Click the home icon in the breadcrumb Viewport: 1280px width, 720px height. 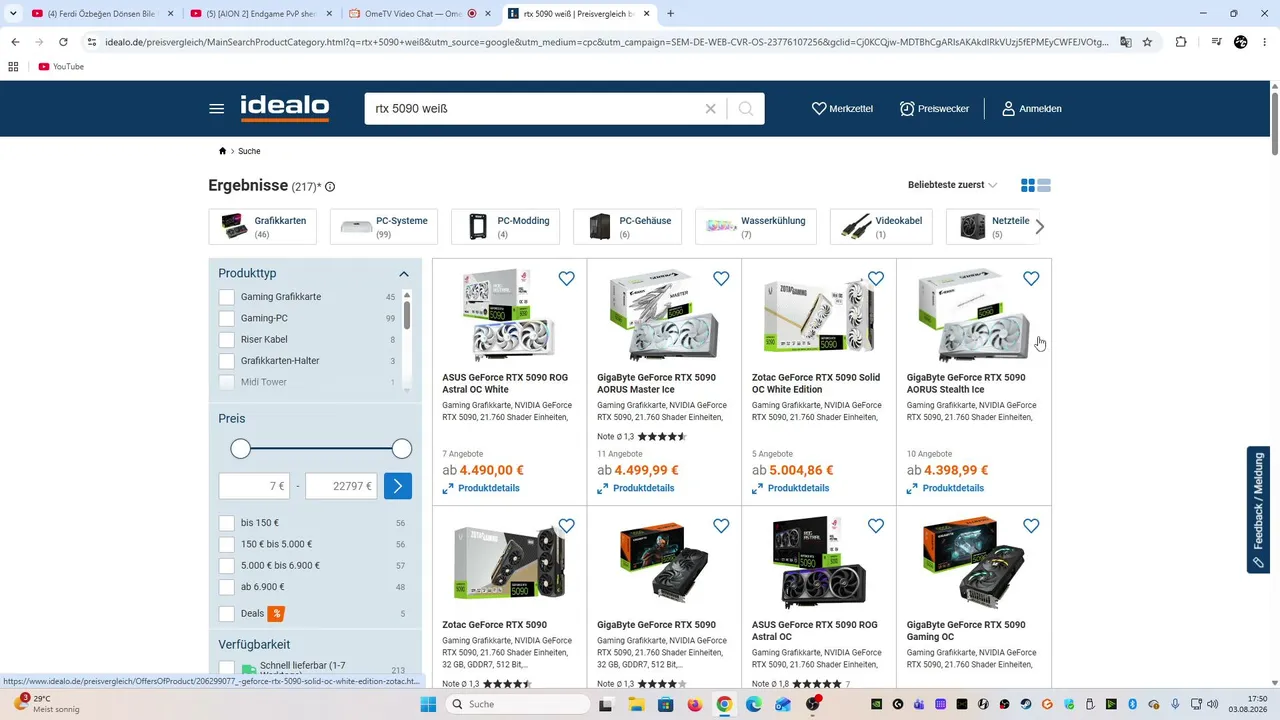click(x=222, y=151)
